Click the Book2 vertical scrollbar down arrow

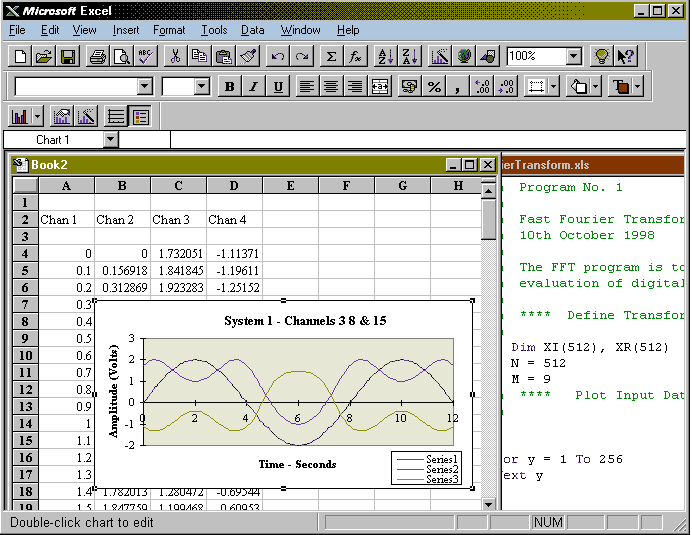(x=488, y=504)
